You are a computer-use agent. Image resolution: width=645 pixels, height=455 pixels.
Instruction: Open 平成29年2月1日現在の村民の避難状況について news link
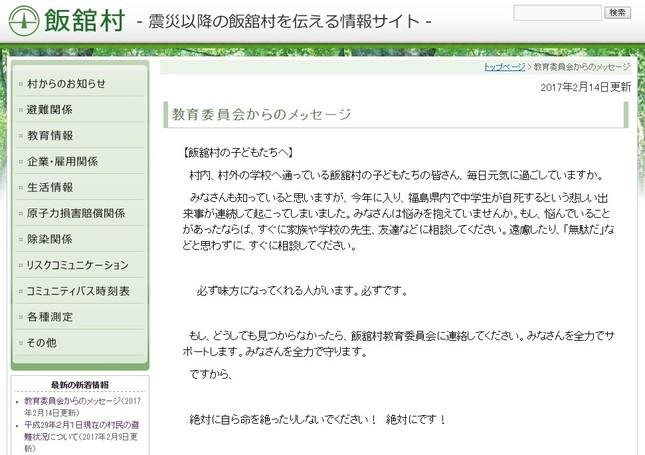coord(81,431)
